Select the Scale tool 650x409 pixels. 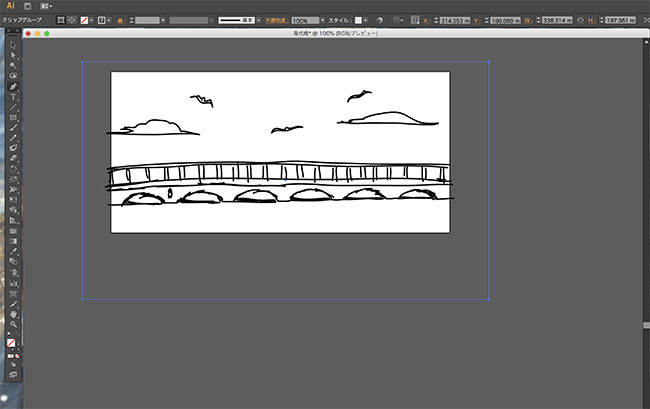point(13,179)
